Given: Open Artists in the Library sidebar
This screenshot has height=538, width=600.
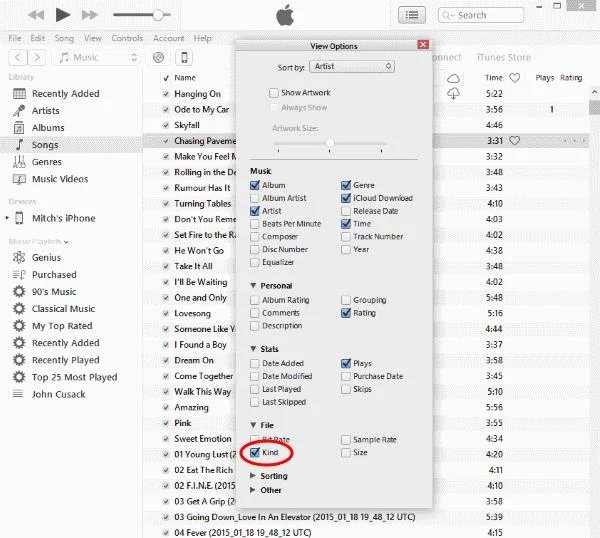Looking at the screenshot, I should [46, 111].
